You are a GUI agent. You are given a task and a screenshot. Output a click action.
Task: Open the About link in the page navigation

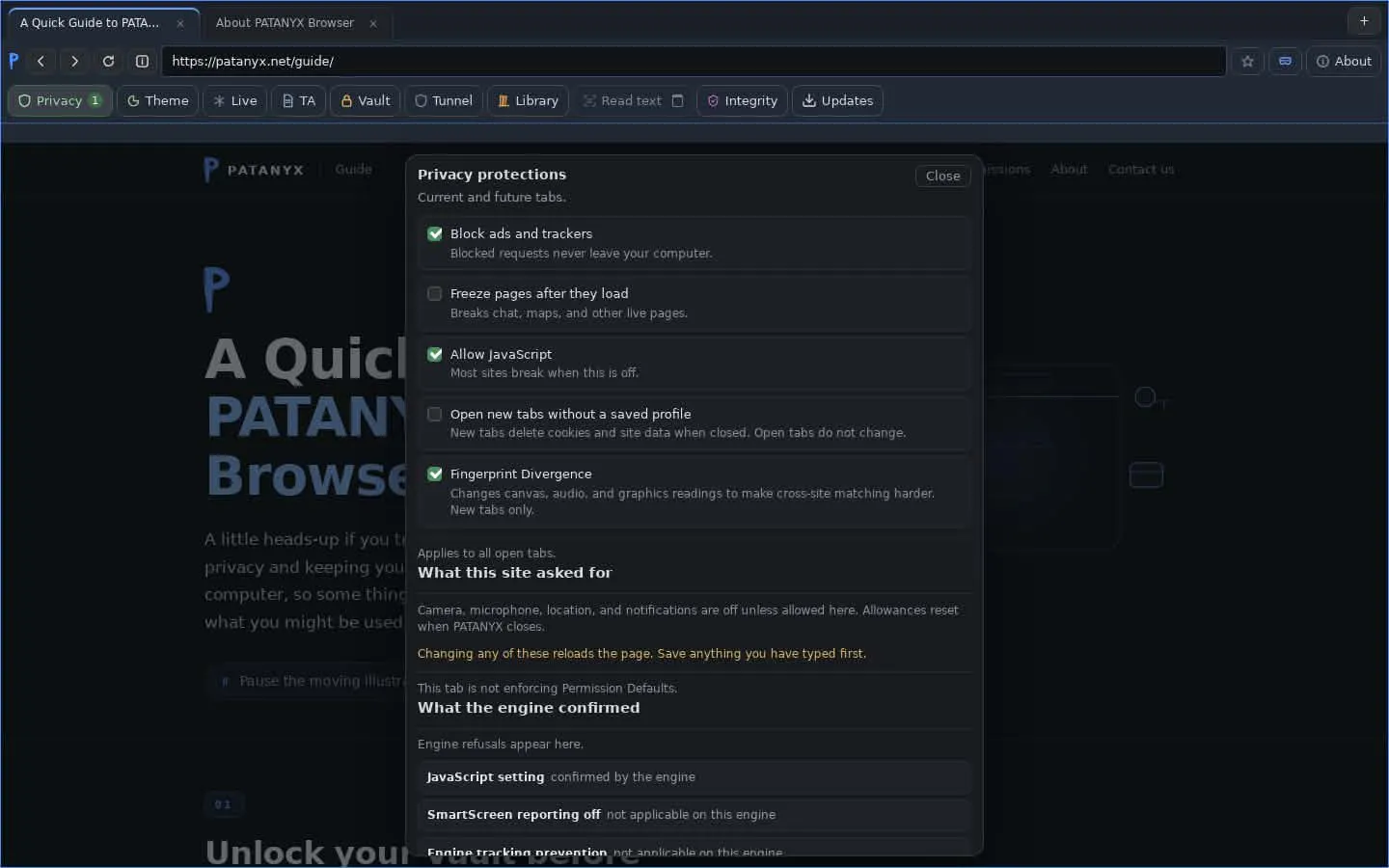tap(1069, 169)
